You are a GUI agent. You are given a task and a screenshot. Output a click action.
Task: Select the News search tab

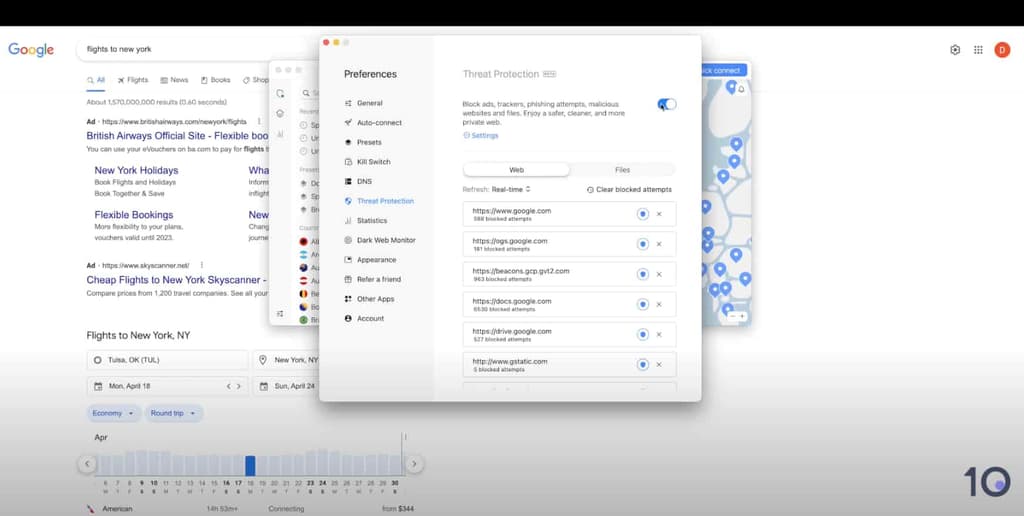coord(174,80)
